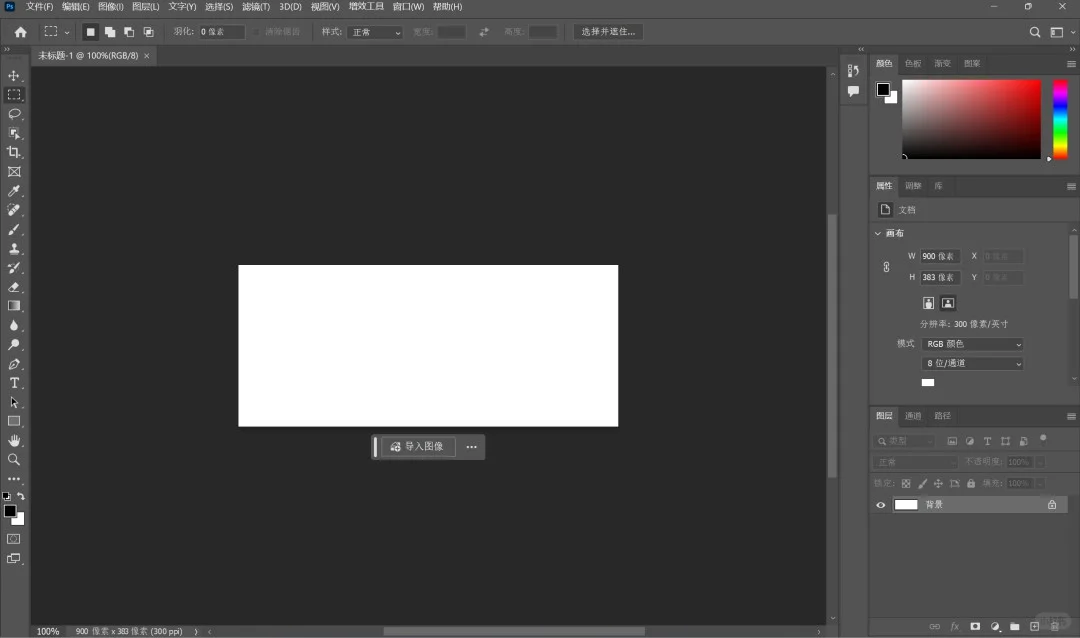Select the Dodge tool
This screenshot has height=638, width=1080.
click(x=14, y=344)
